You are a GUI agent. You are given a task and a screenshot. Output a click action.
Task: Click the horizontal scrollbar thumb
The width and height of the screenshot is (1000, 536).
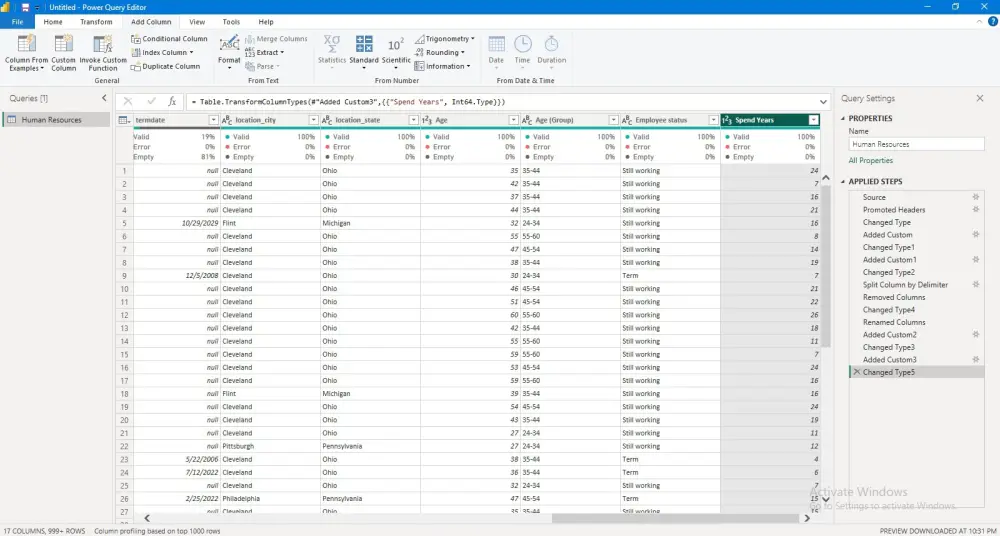point(675,518)
